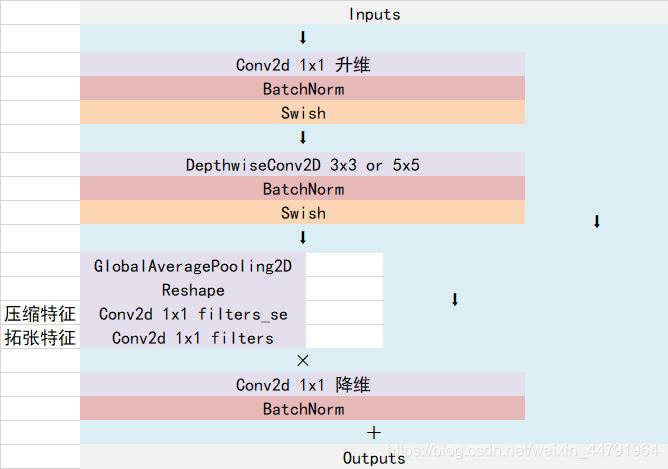Viewport: 668px width, 469px height.
Task: Select the Conv2d 1x1 filters_se cell
Action: pos(193,314)
